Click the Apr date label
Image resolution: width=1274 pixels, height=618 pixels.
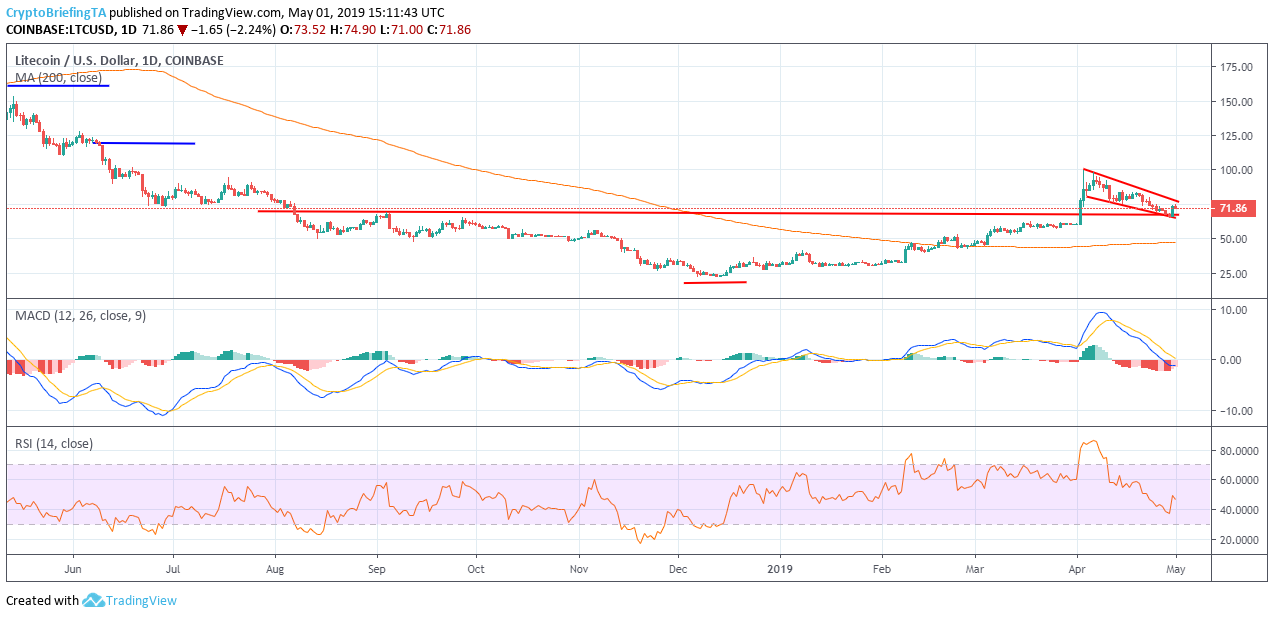coord(1077,568)
